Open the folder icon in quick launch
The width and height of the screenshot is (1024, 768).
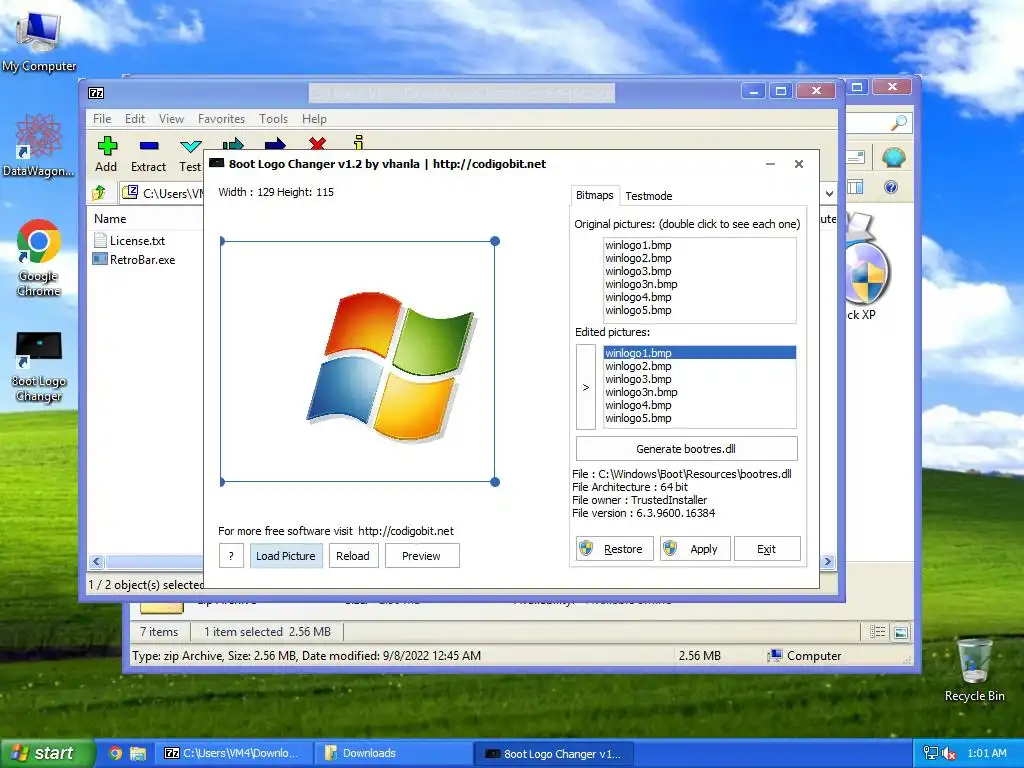(138, 753)
